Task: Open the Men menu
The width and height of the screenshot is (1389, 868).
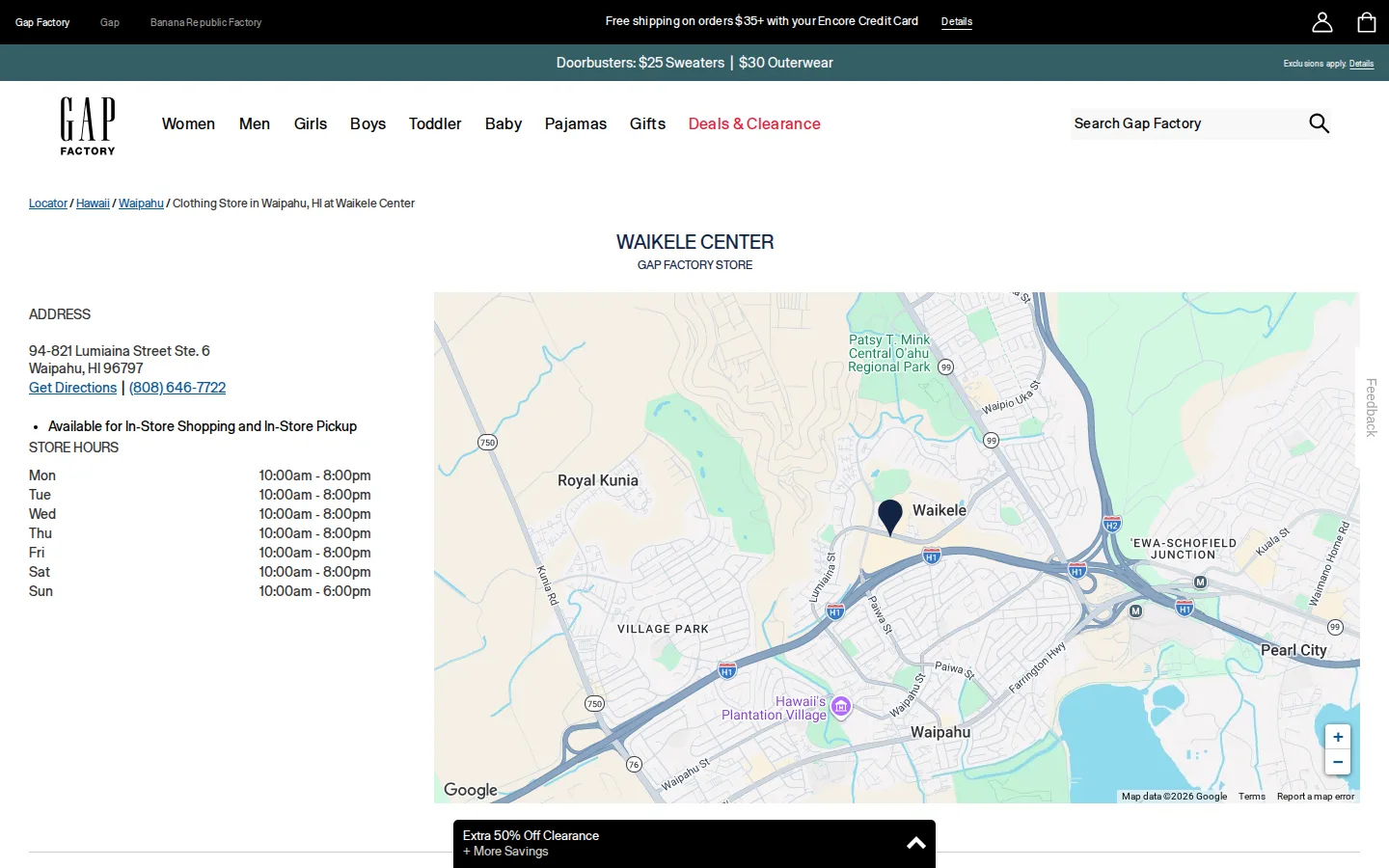Action: click(255, 123)
